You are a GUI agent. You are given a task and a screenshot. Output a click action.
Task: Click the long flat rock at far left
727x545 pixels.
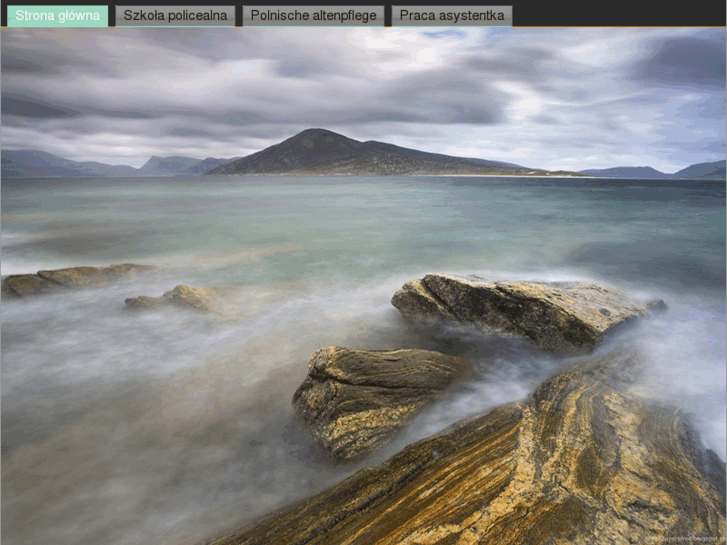point(70,278)
